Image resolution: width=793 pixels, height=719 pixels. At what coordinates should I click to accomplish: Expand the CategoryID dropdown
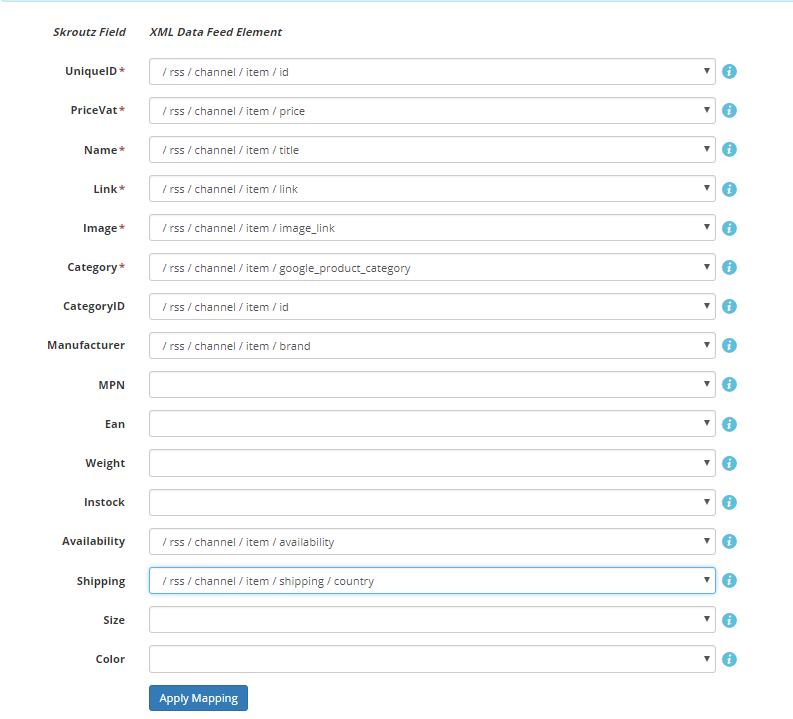click(432, 306)
